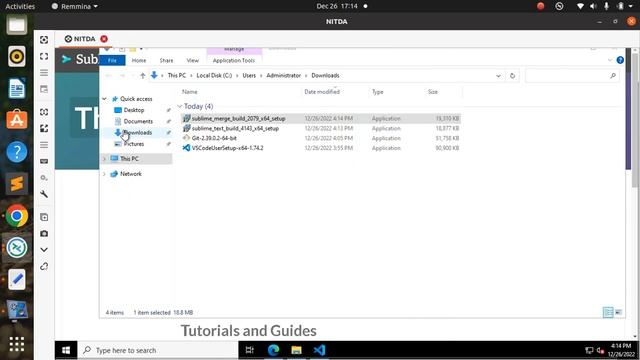This screenshot has height=360, width=640.
Task: Click Type here to search box
Action: click(158, 350)
